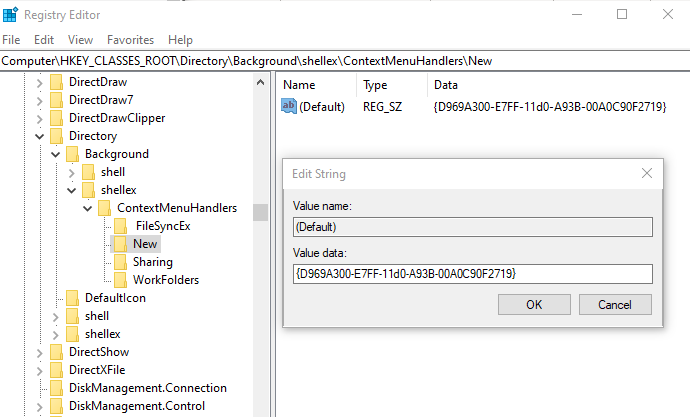
Task: Select the Sharing key label
Action: (153, 262)
